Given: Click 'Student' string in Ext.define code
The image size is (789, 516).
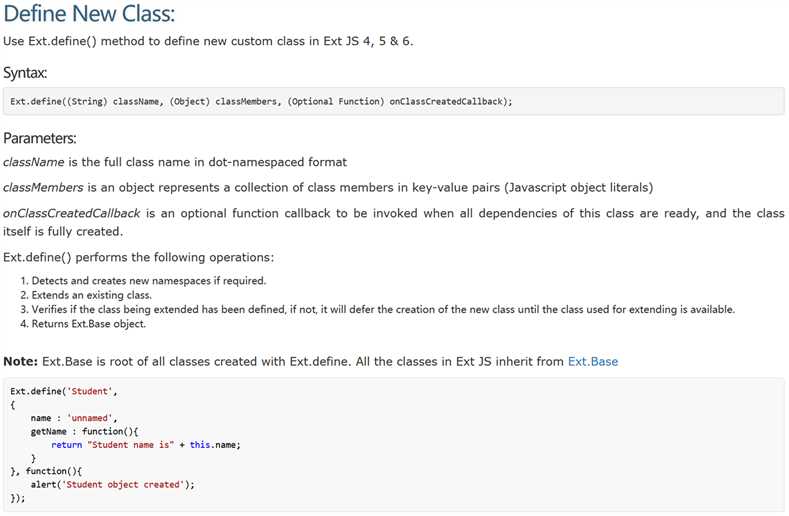Looking at the screenshot, I should [x=90, y=391].
